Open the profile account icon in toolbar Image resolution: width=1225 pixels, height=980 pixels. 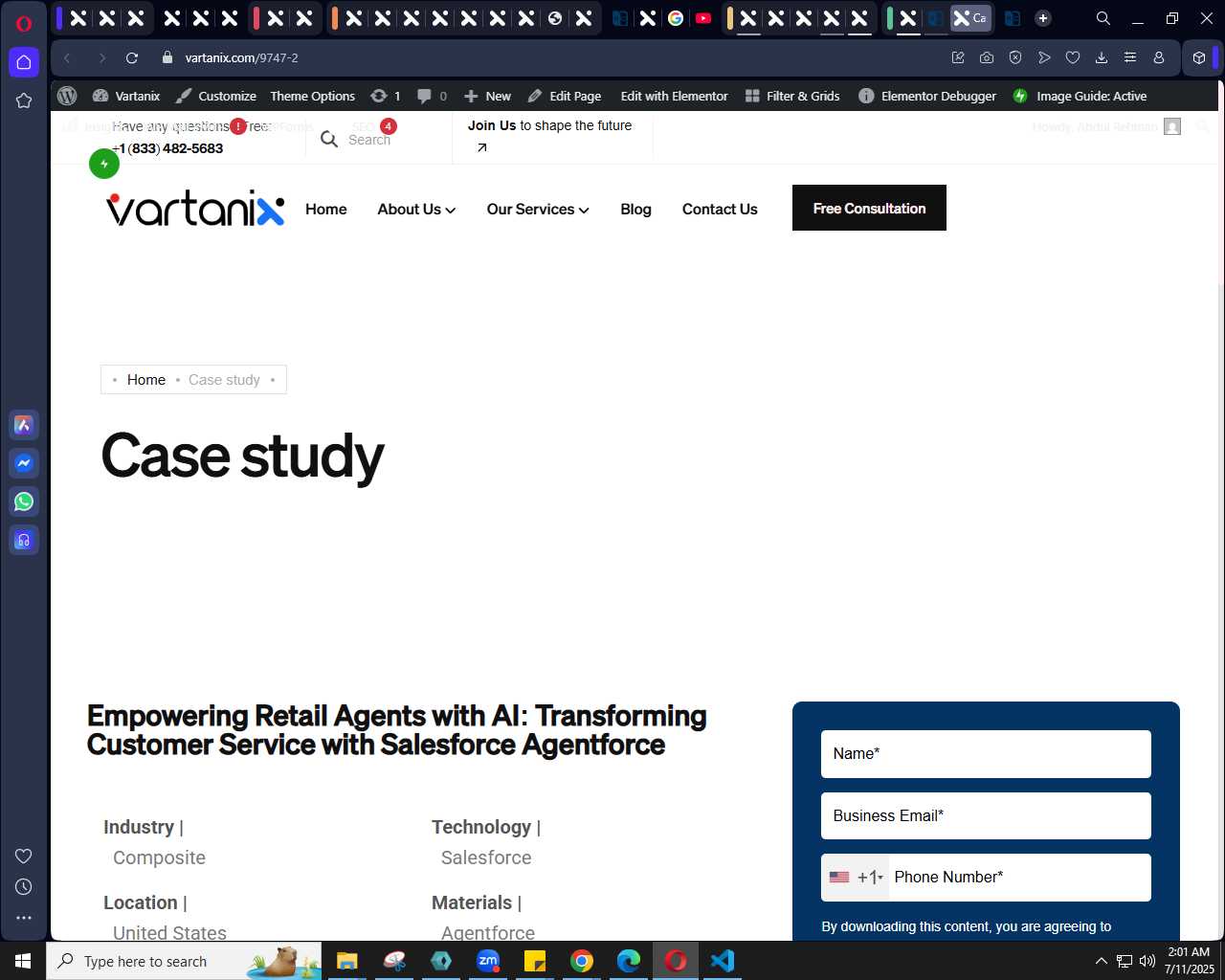pyautogui.click(x=1159, y=58)
